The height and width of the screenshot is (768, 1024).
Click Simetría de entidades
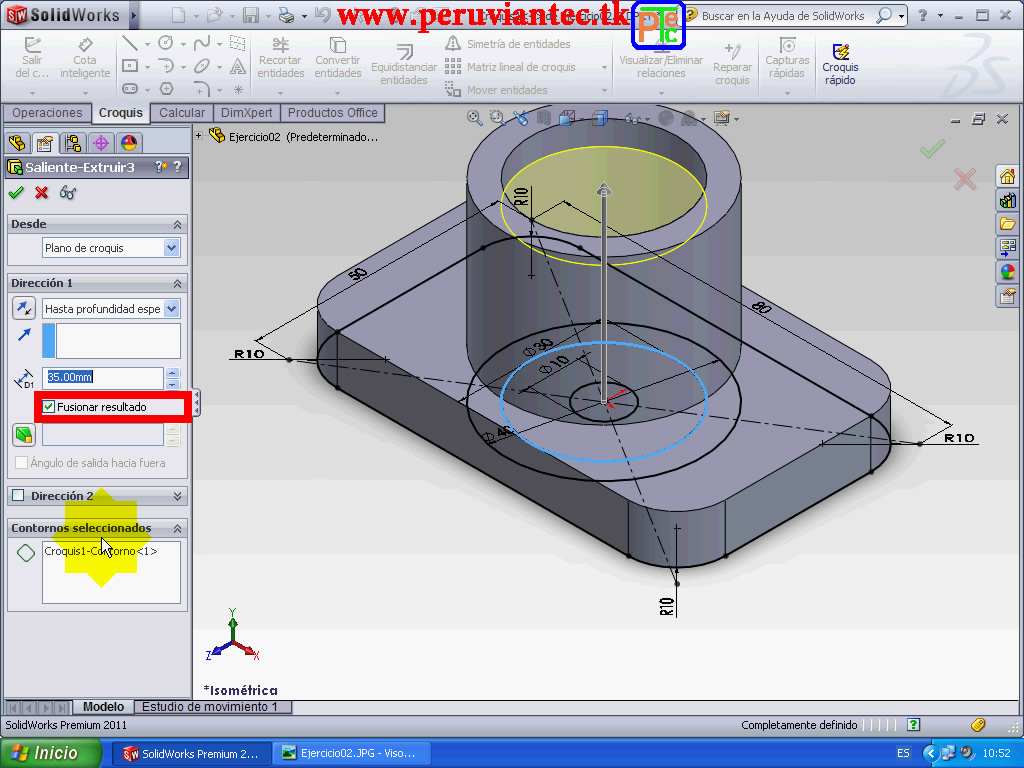coord(508,44)
